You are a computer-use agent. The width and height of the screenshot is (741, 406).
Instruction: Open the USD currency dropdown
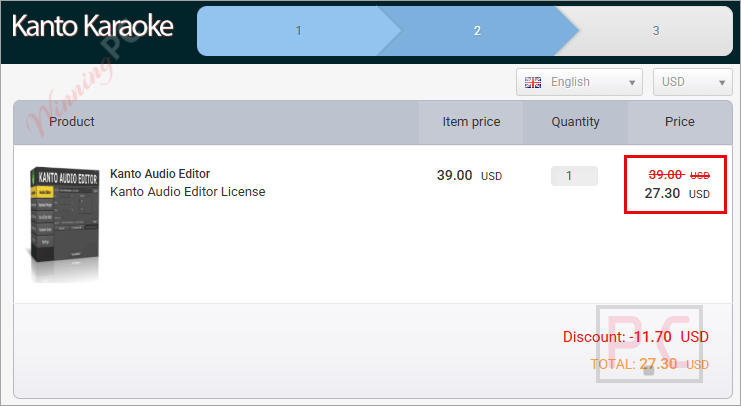(692, 82)
